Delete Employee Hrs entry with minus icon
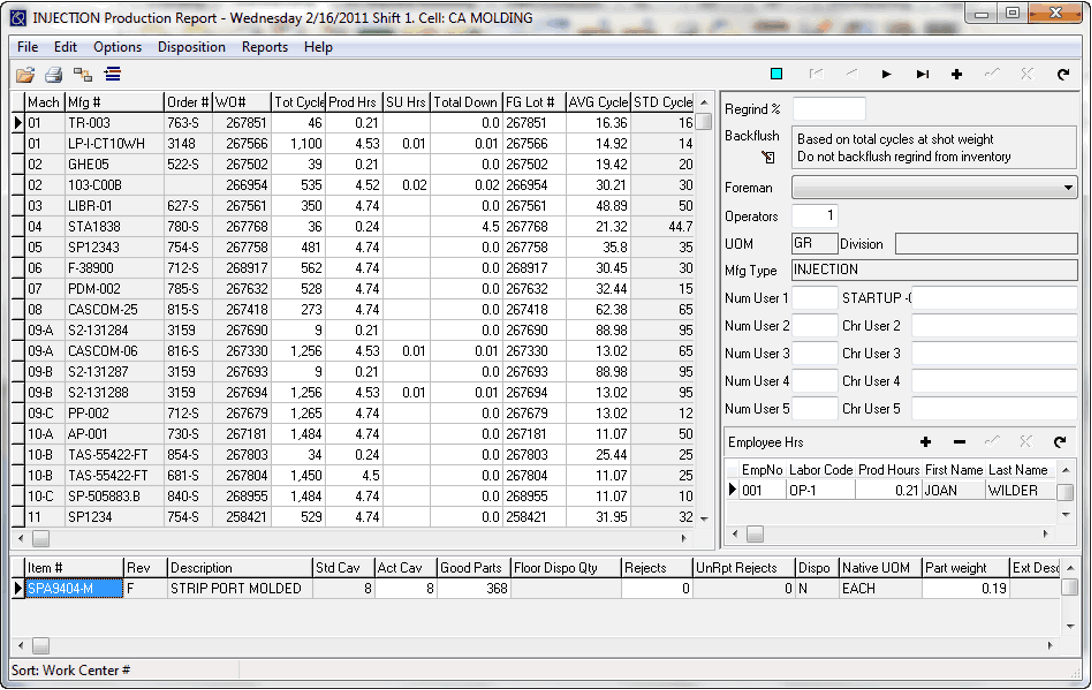 pos(959,442)
